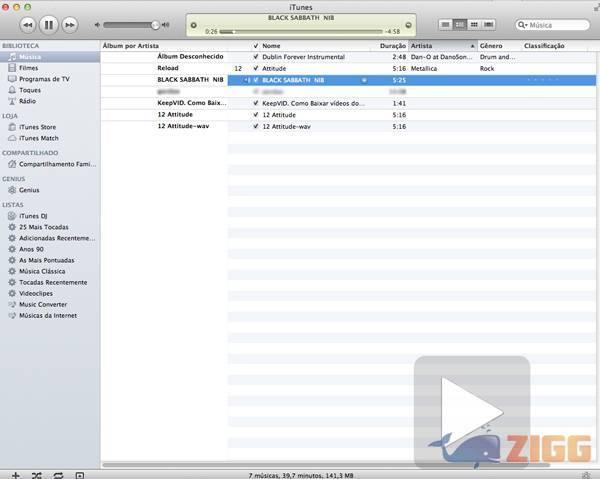Skip to the next track
Viewport: 600px width, 479px height.
click(x=69, y=23)
